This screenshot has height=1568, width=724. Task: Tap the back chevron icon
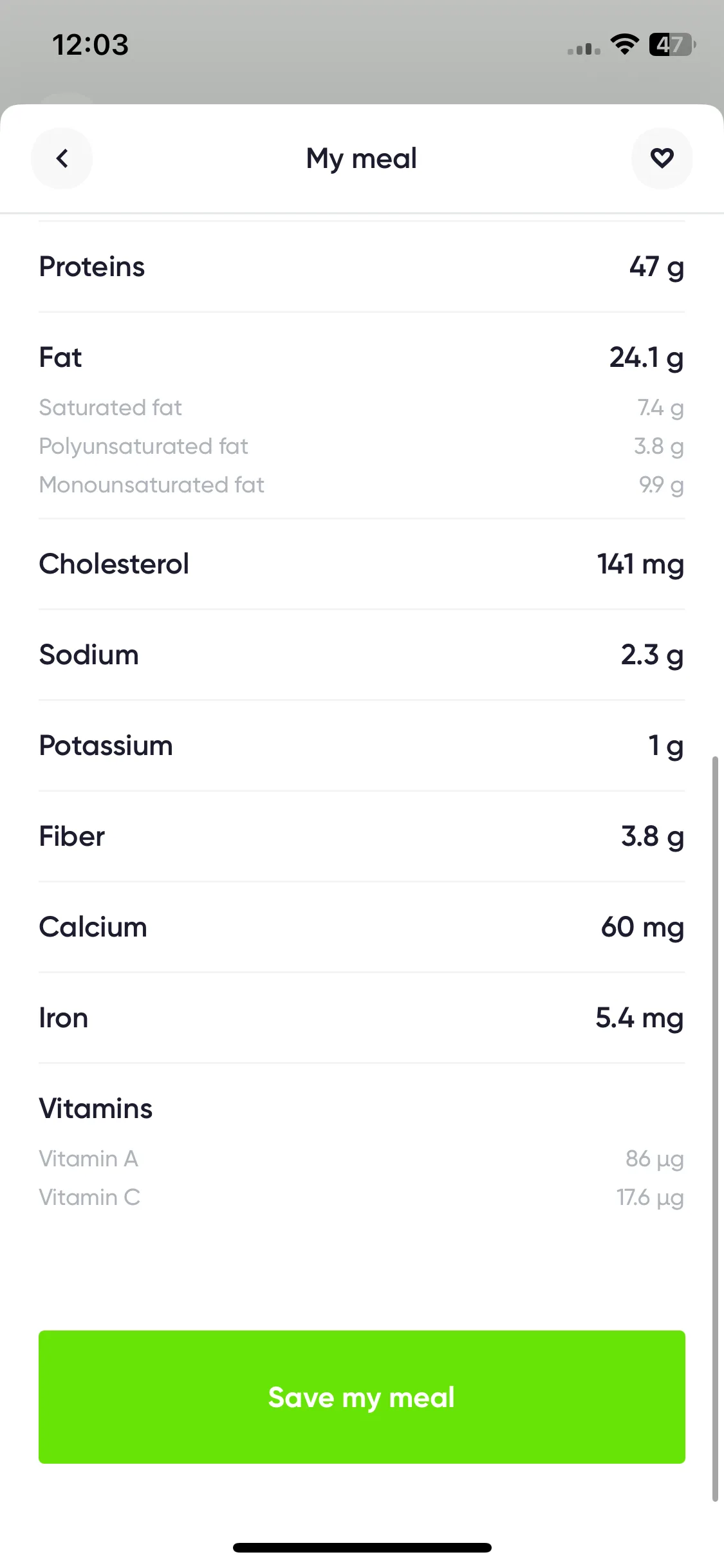click(62, 158)
